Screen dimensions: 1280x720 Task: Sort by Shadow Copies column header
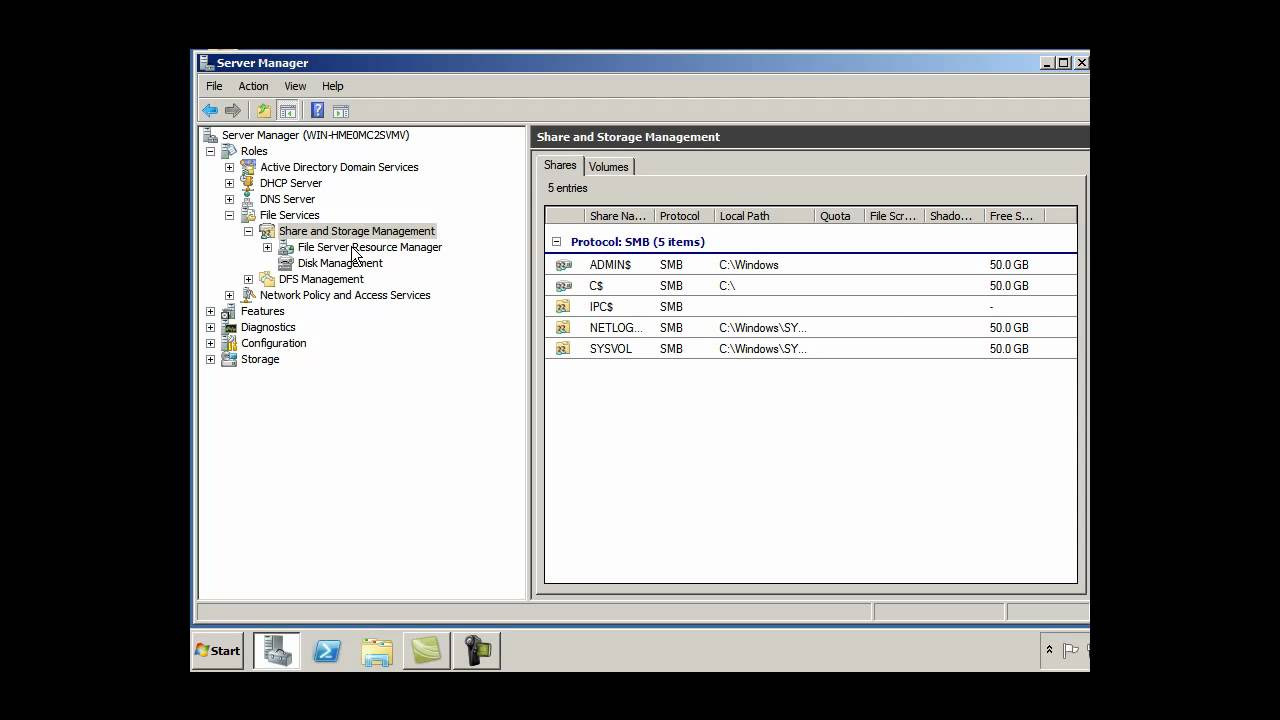click(954, 216)
